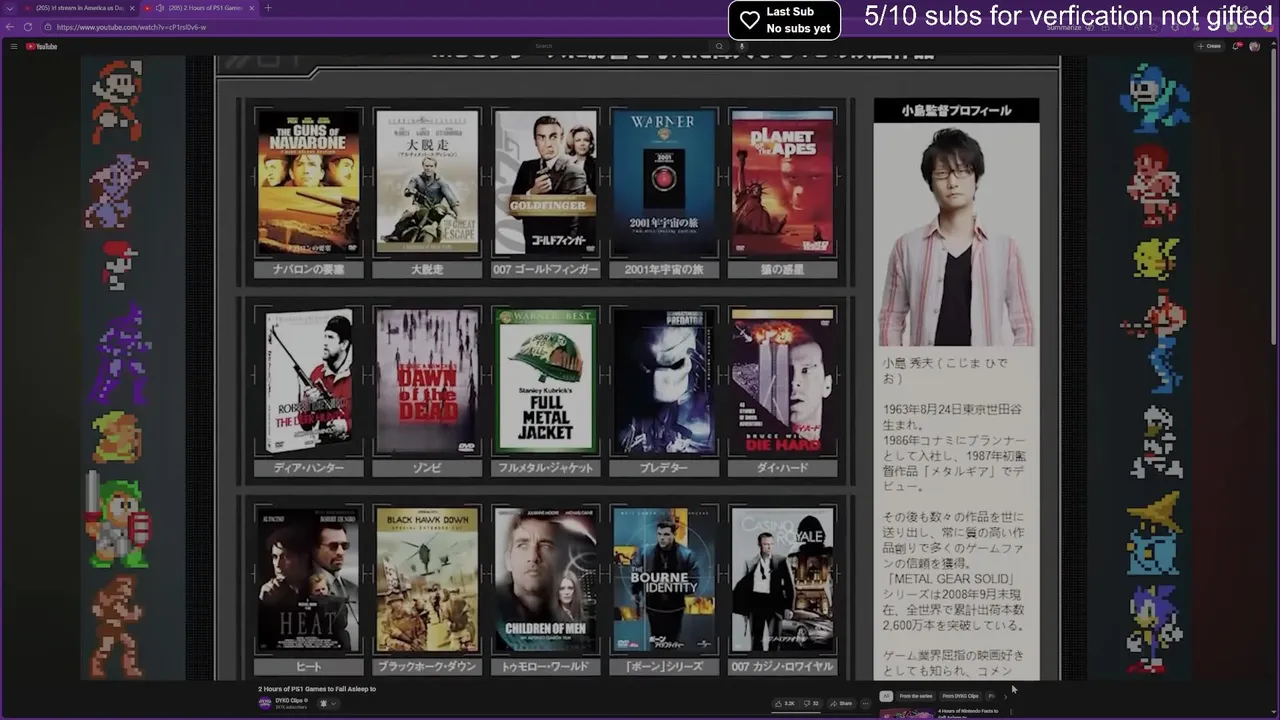This screenshot has width=1280, height=720.
Task: Open options for Nintendo Facts video suggestion
Action: [1011, 712]
